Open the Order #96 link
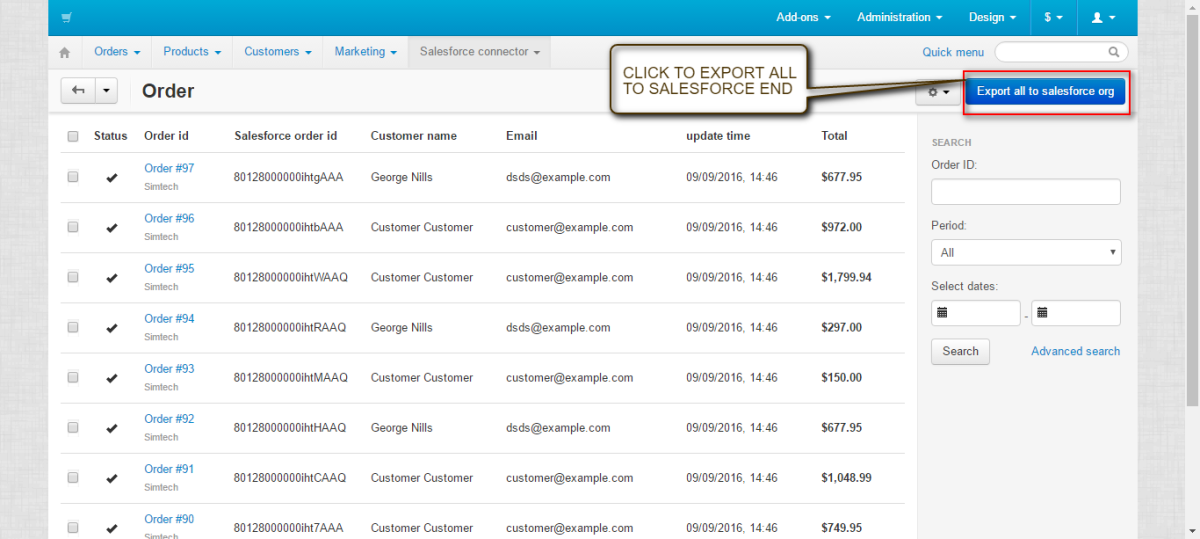1200x539 pixels. [x=169, y=218]
